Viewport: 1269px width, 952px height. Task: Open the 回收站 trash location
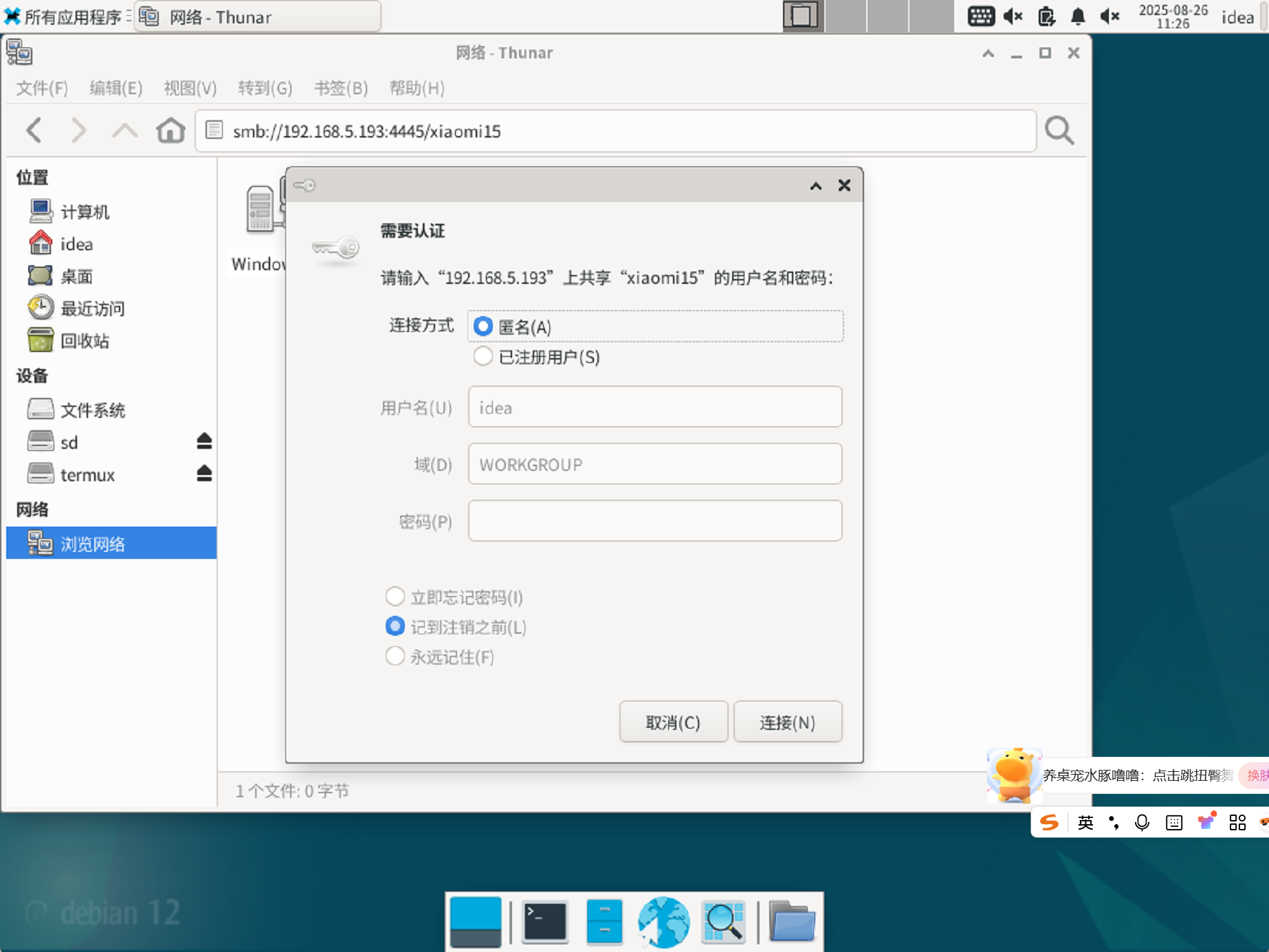pos(85,340)
